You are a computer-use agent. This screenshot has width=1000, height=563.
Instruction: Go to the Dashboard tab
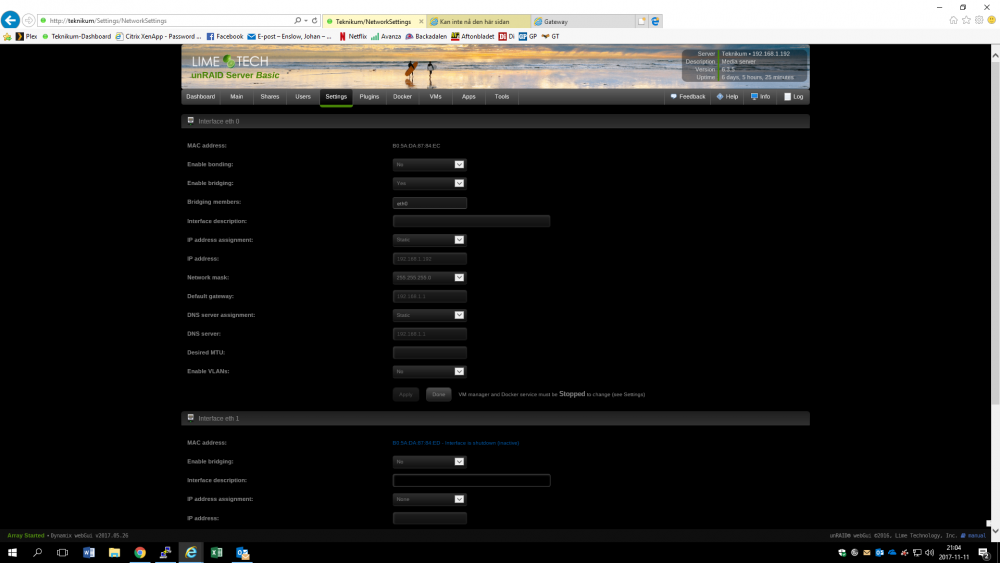point(200,97)
